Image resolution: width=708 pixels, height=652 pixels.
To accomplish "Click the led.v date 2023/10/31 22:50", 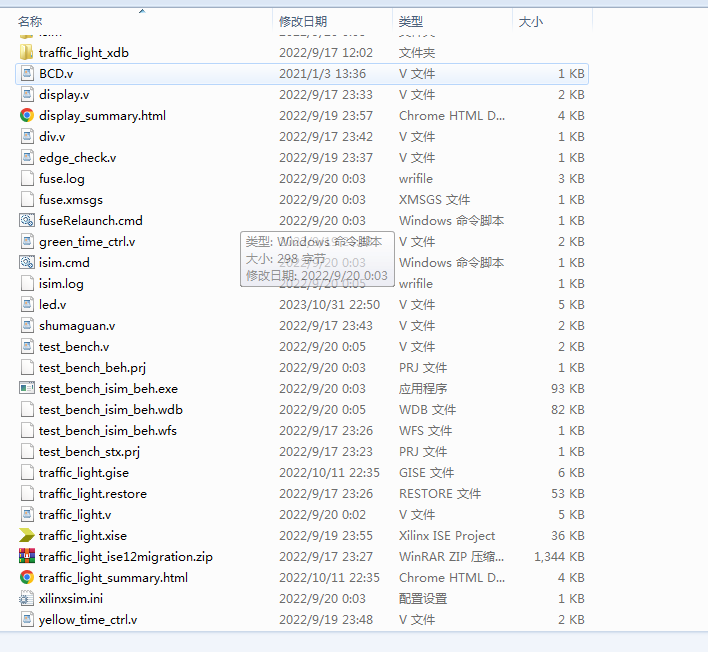I will point(330,304).
